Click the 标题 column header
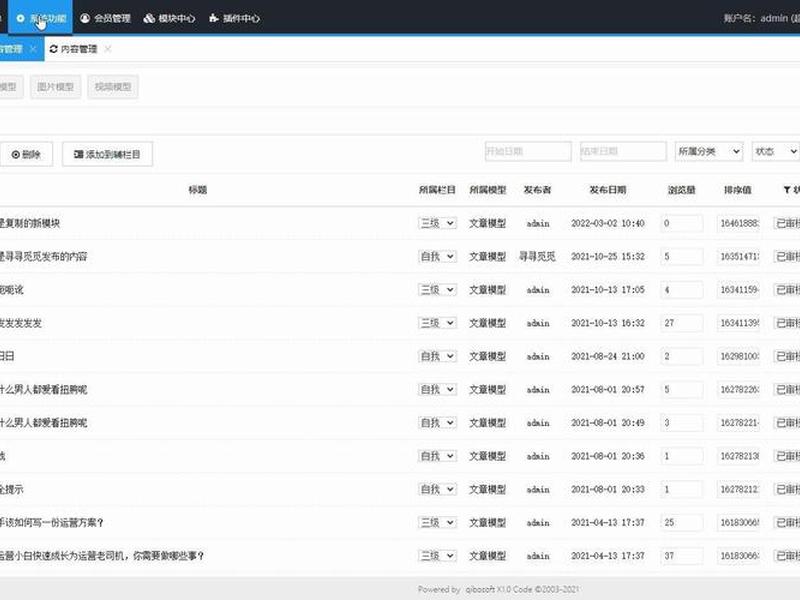Screen dimensions: 800x600 tap(197, 190)
